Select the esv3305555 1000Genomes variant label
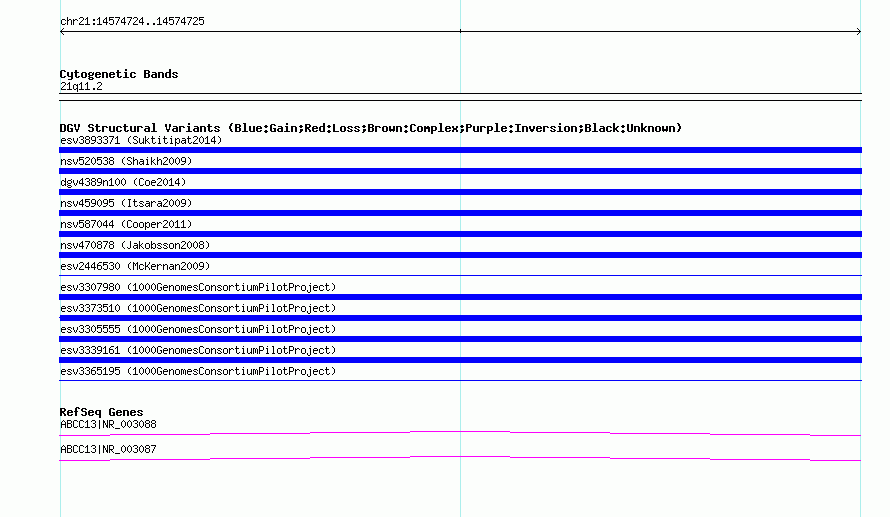This screenshot has width=890, height=517. [x=198, y=329]
